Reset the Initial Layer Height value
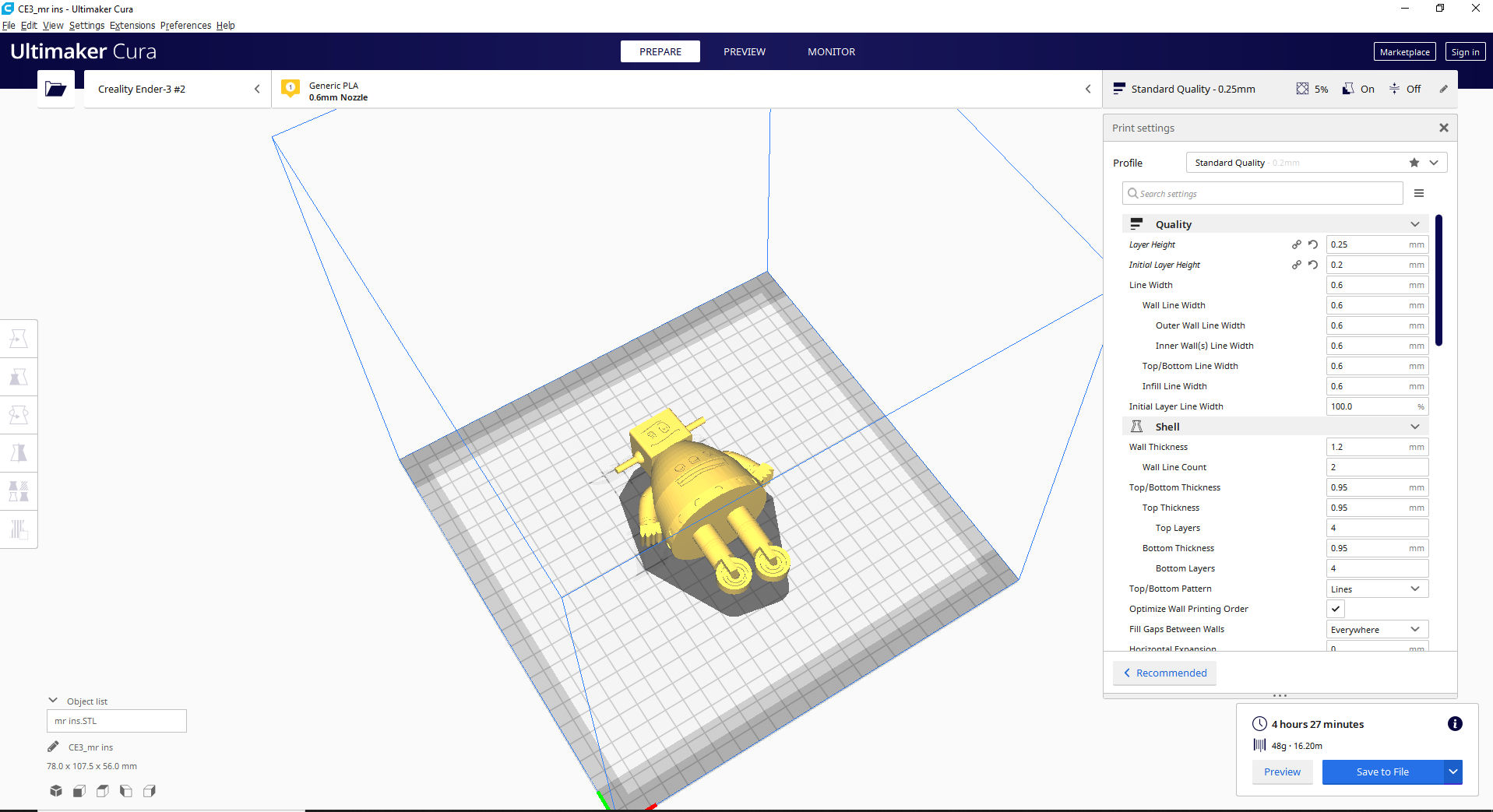 coord(1313,265)
